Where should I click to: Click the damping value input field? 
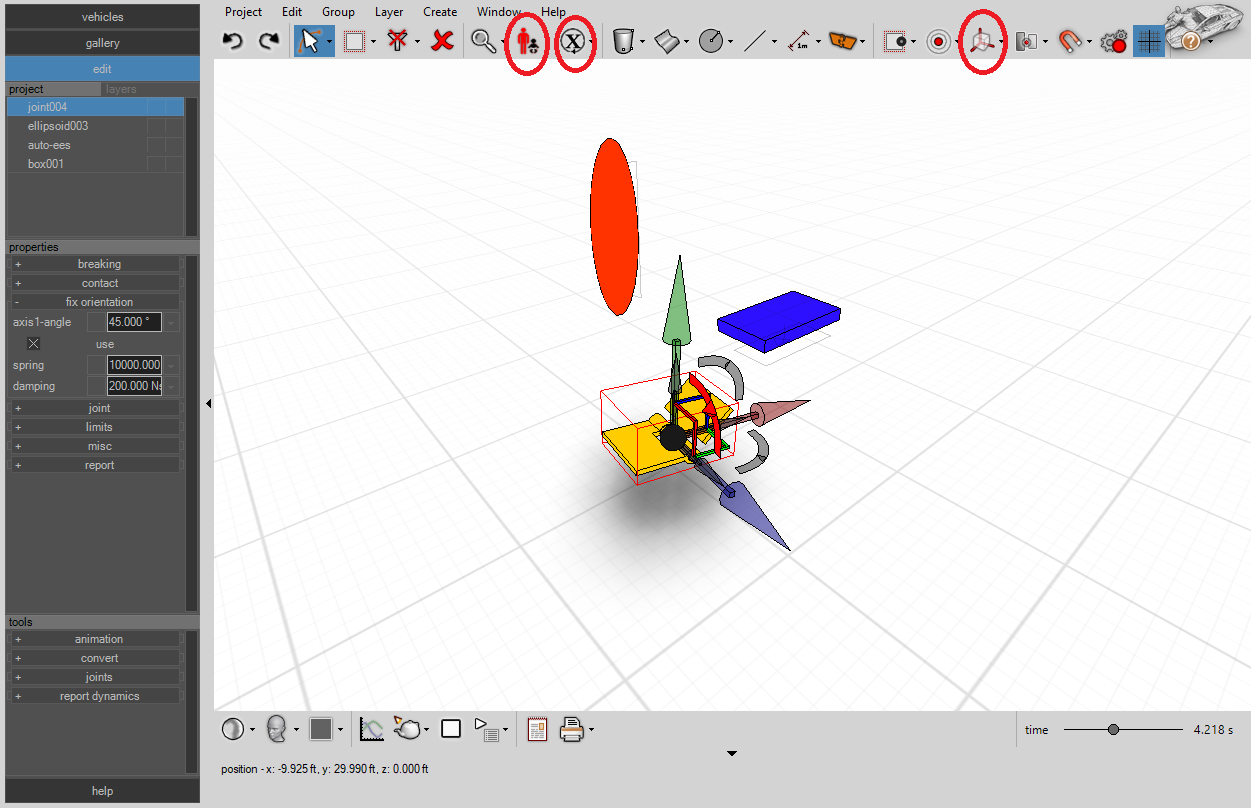[x=134, y=386]
